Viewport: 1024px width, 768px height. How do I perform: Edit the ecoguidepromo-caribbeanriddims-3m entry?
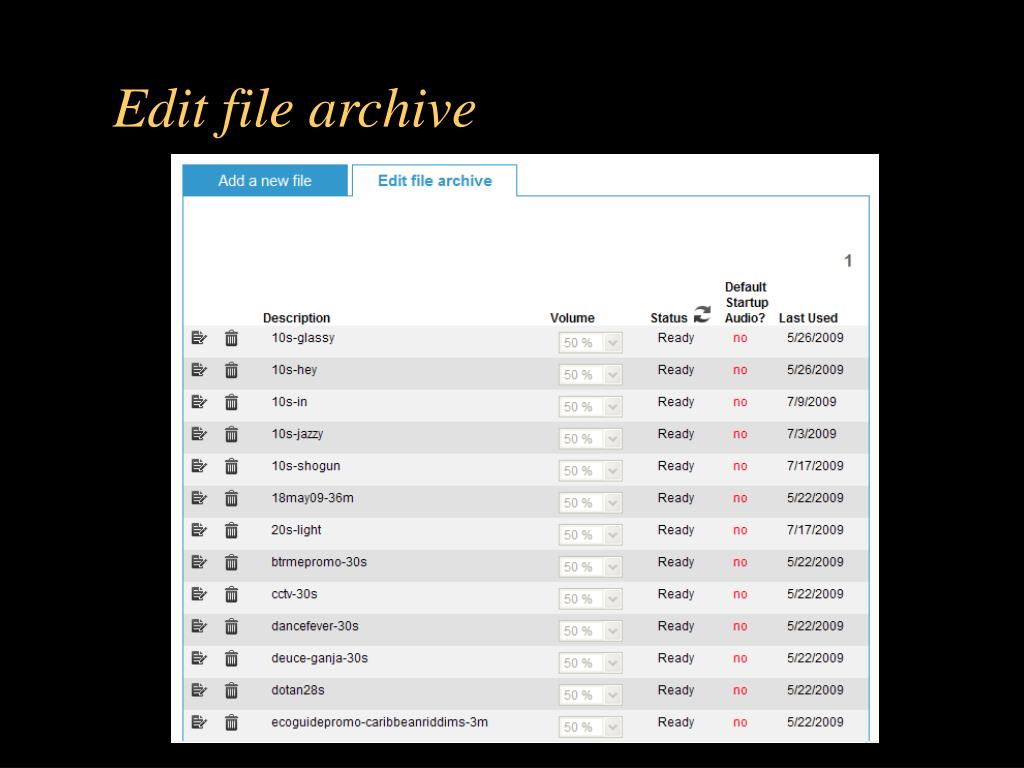coord(199,722)
